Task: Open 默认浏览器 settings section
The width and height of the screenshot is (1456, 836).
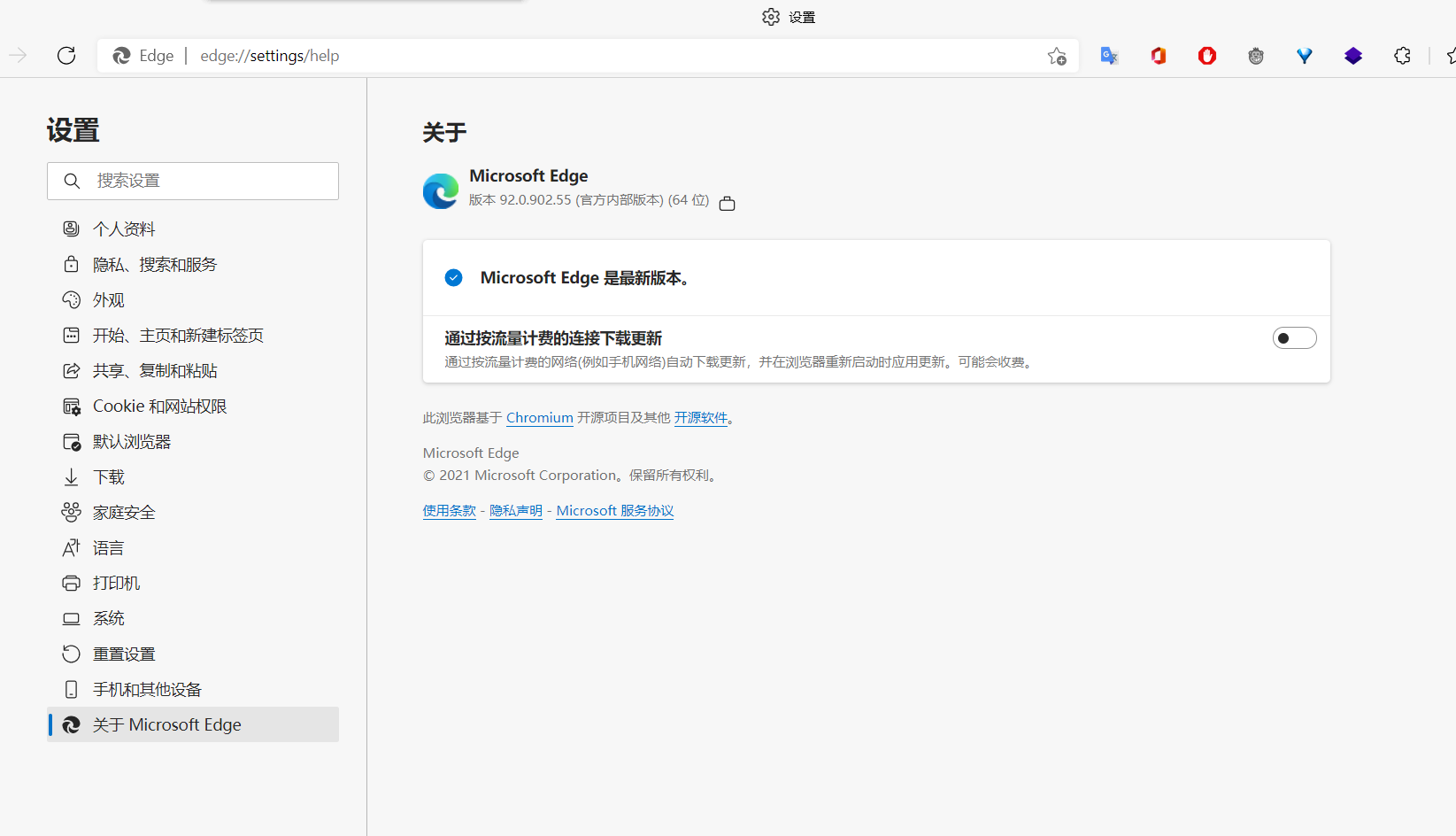Action: [193, 441]
